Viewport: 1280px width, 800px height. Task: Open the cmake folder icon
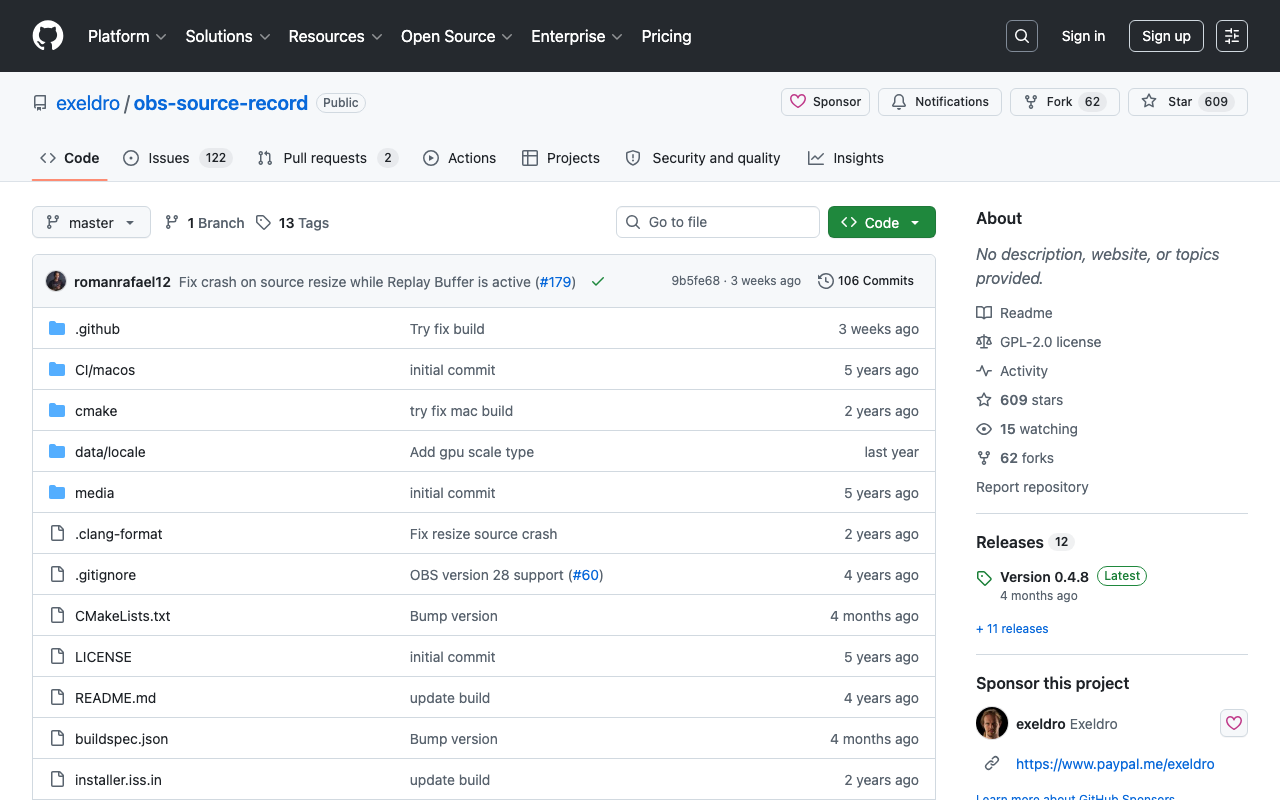[57, 411]
